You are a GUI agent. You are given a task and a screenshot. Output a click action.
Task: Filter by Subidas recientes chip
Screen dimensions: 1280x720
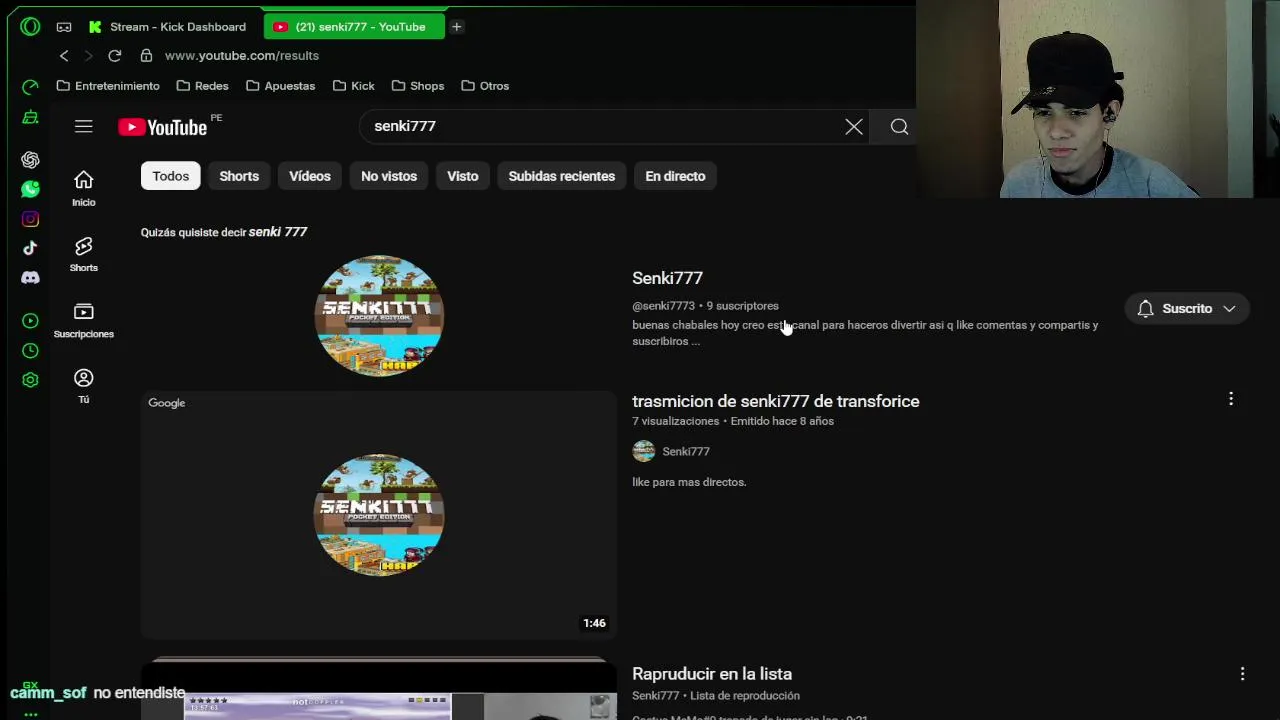click(x=562, y=176)
